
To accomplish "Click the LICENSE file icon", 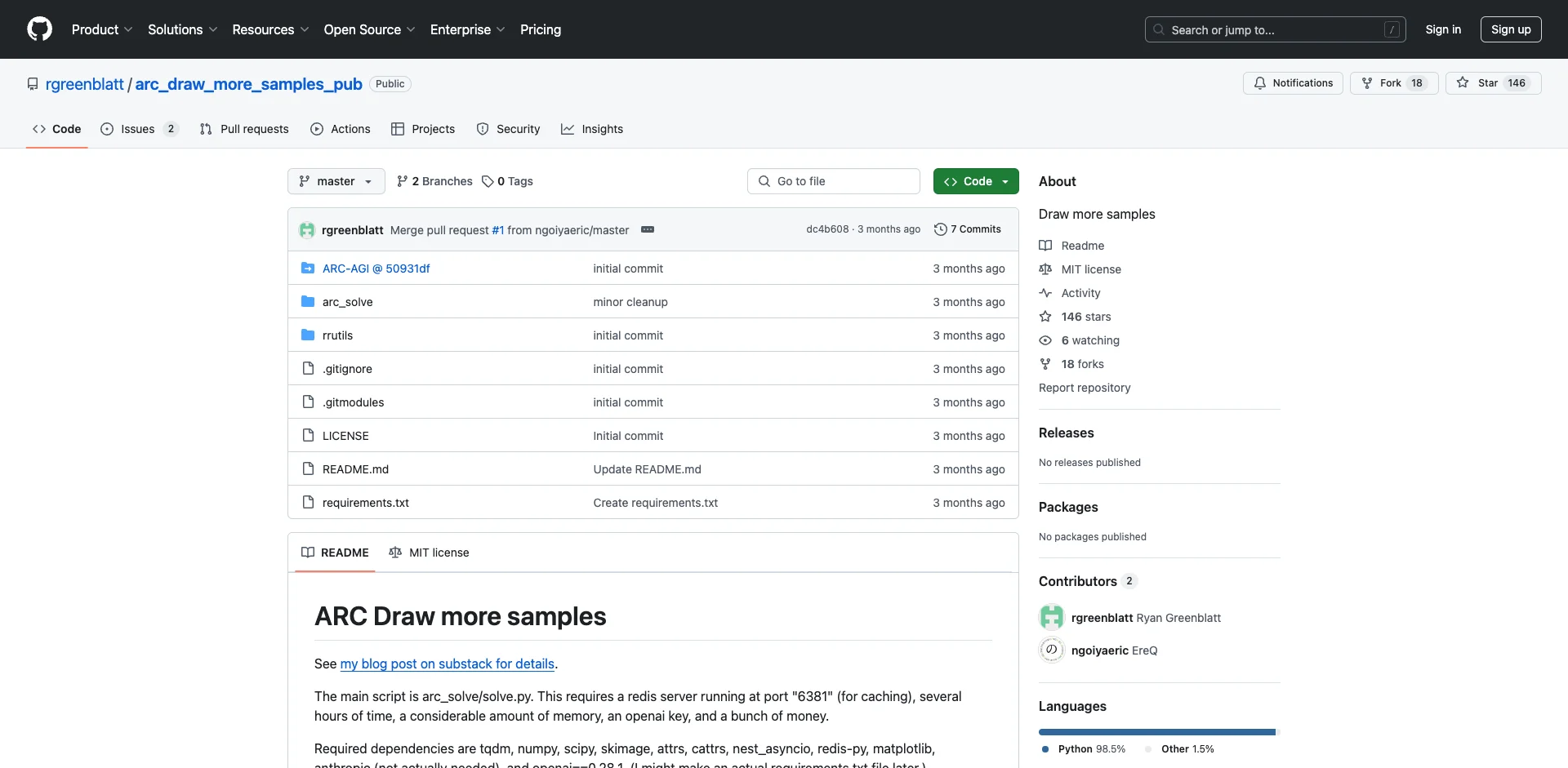I will click(308, 436).
